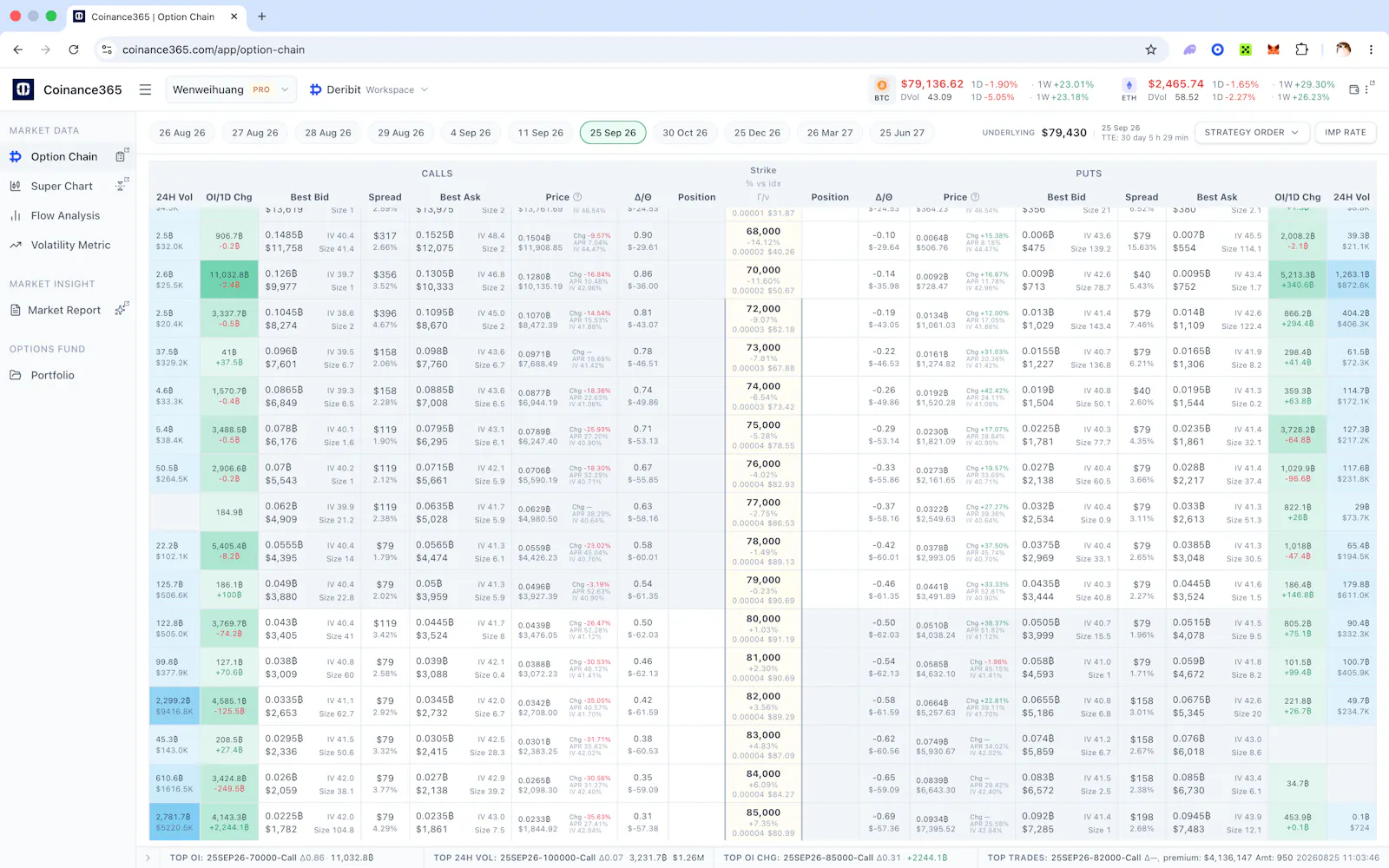Viewport: 1389px width, 868px height.
Task: Click call best bid $11,758
Action: click(284, 248)
